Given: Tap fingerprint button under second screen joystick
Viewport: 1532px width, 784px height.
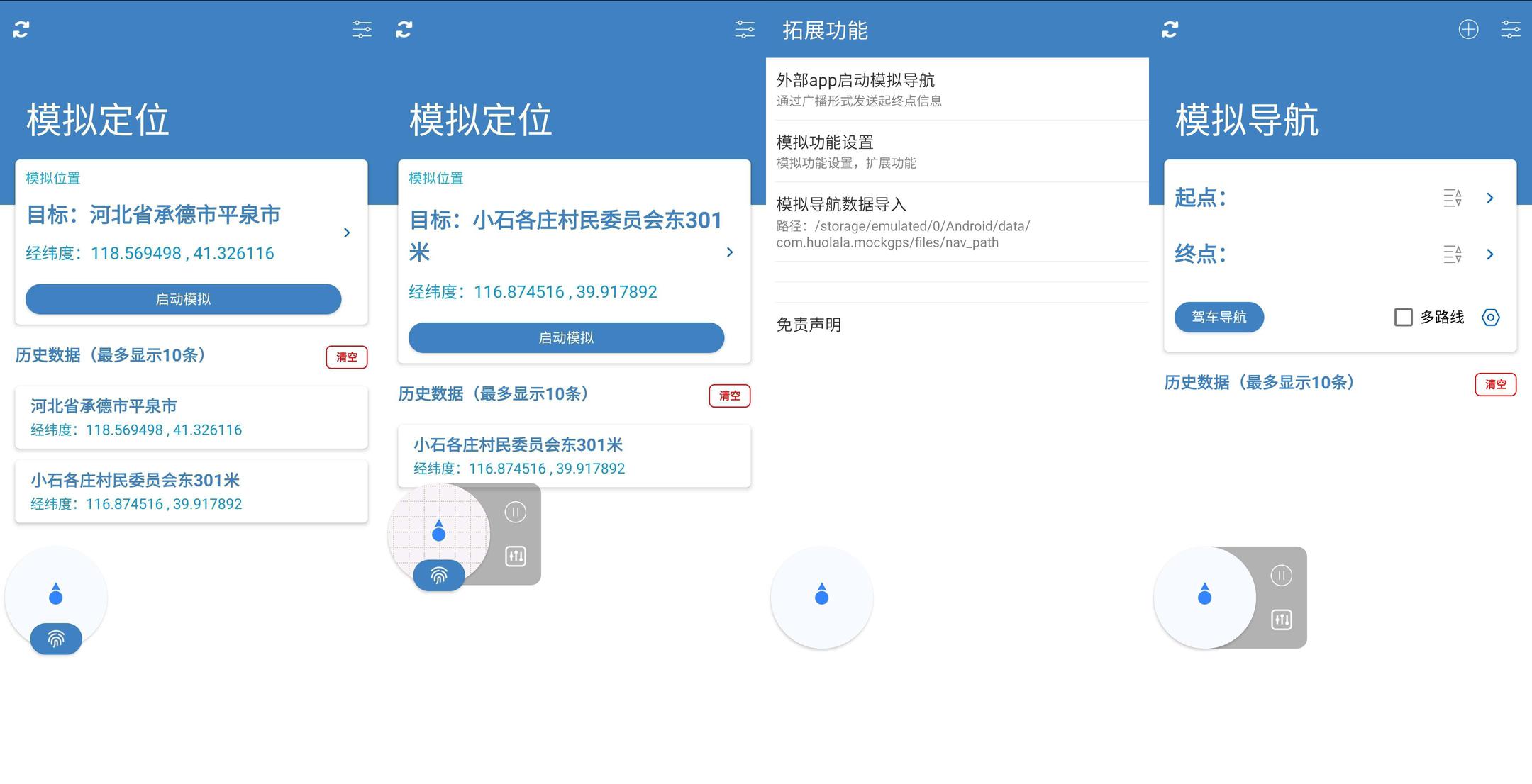Looking at the screenshot, I should 439,575.
